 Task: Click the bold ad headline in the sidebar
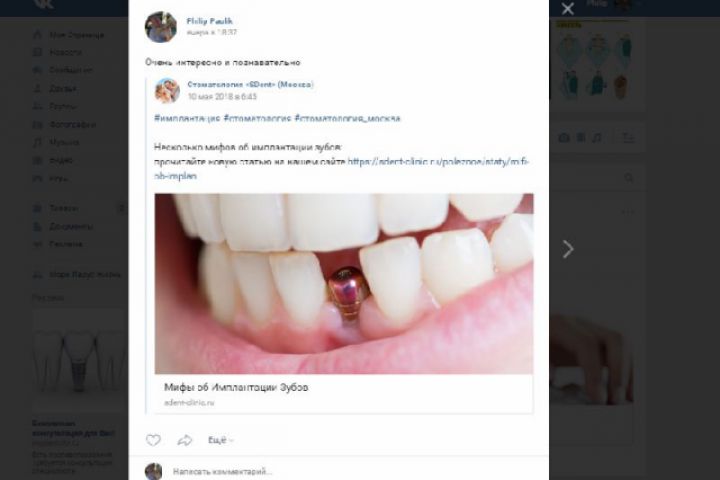pyautogui.click(x=73, y=428)
